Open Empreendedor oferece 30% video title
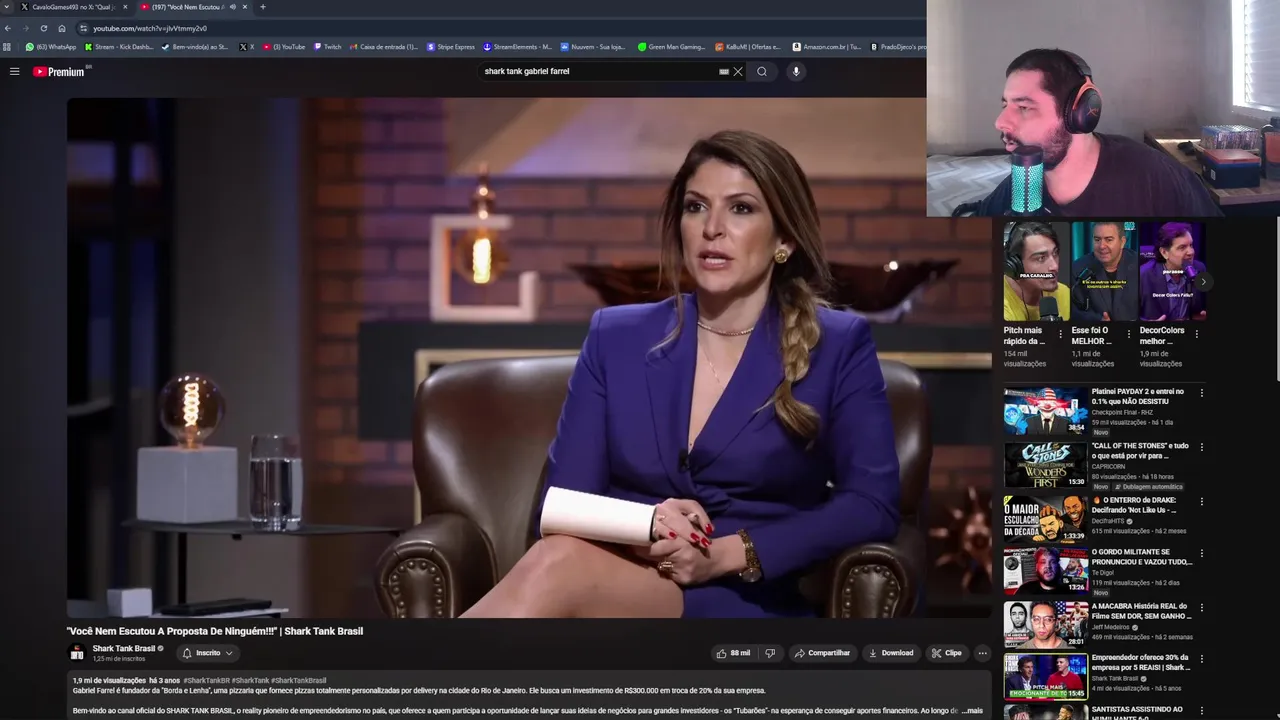 [x=1141, y=662]
